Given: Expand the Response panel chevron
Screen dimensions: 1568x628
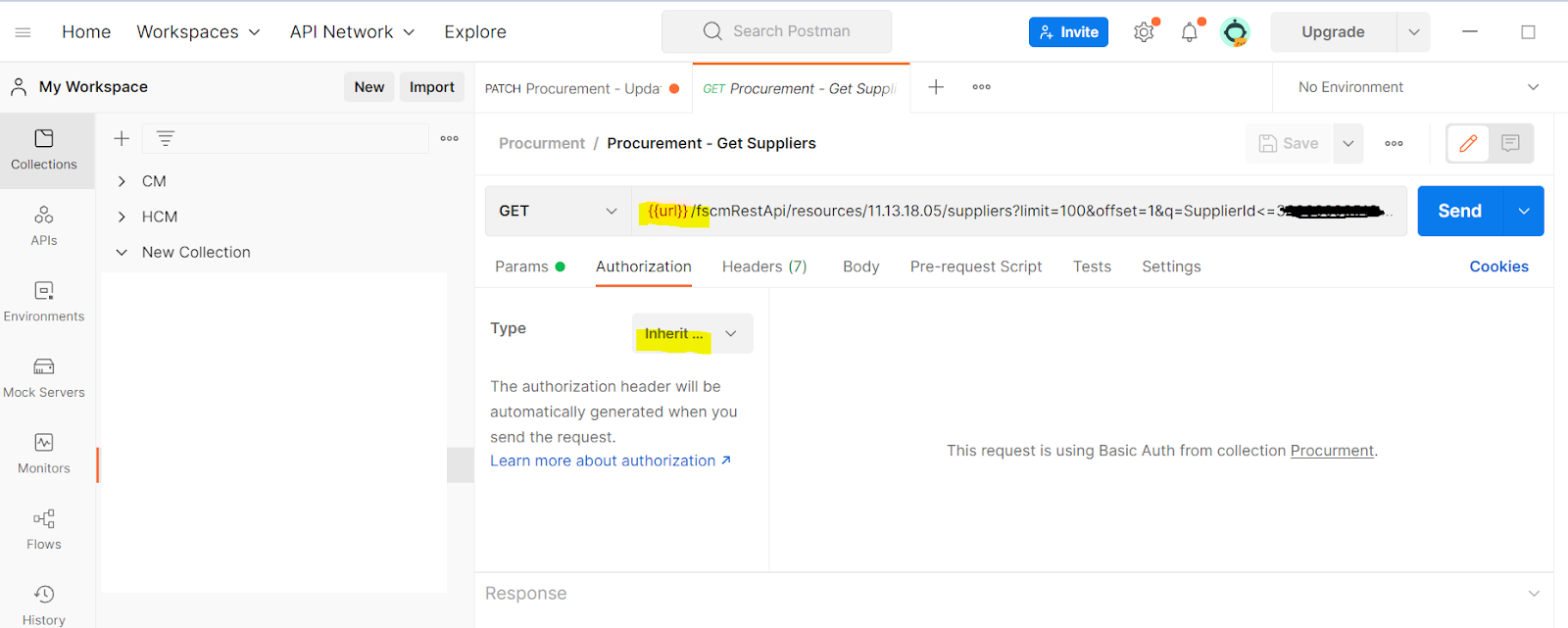Looking at the screenshot, I should click(1534, 594).
